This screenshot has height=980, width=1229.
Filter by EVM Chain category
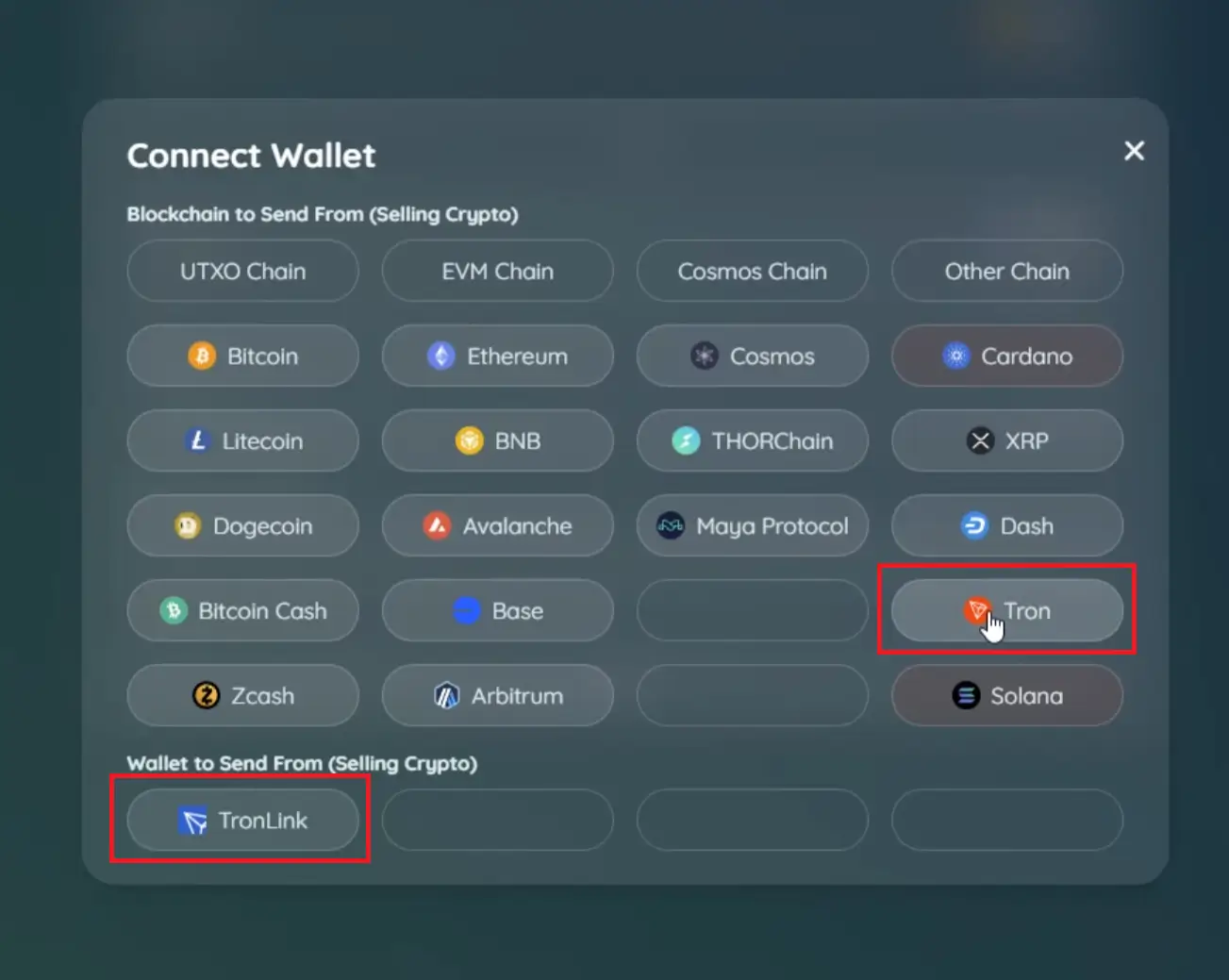click(497, 272)
